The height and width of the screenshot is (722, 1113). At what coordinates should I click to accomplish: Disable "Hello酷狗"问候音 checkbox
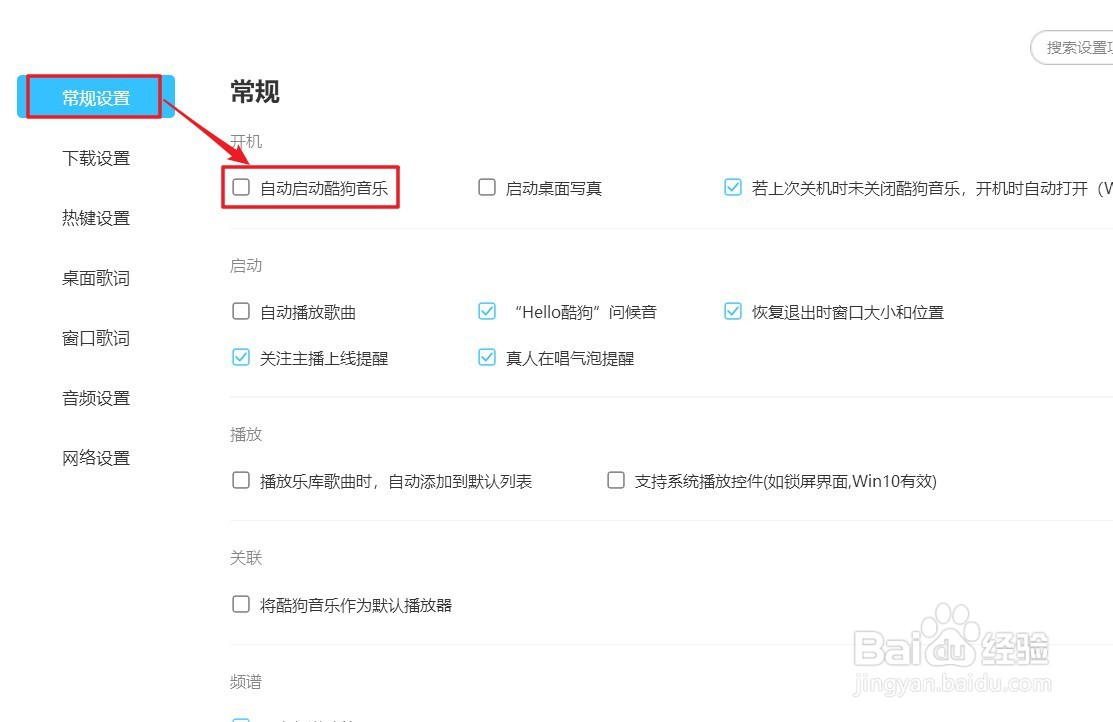487,312
